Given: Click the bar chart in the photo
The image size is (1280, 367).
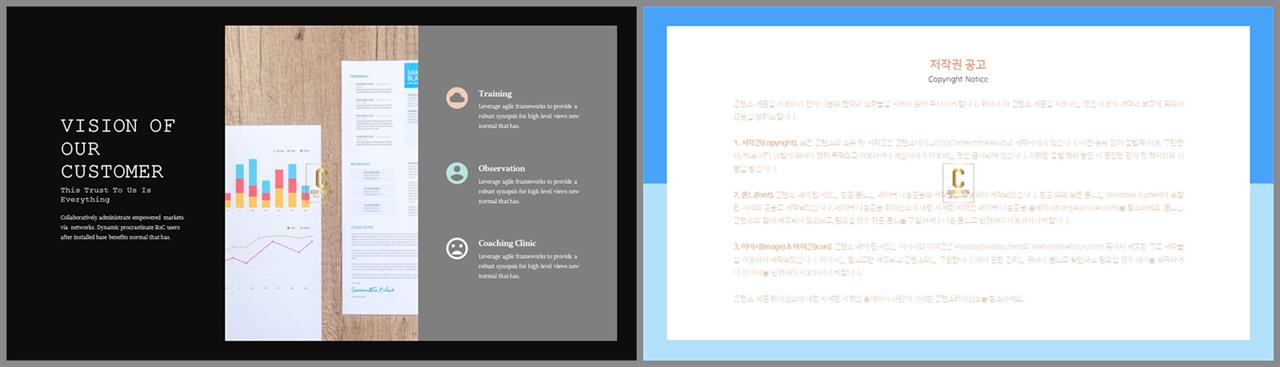Looking at the screenshot, I should click(271, 181).
